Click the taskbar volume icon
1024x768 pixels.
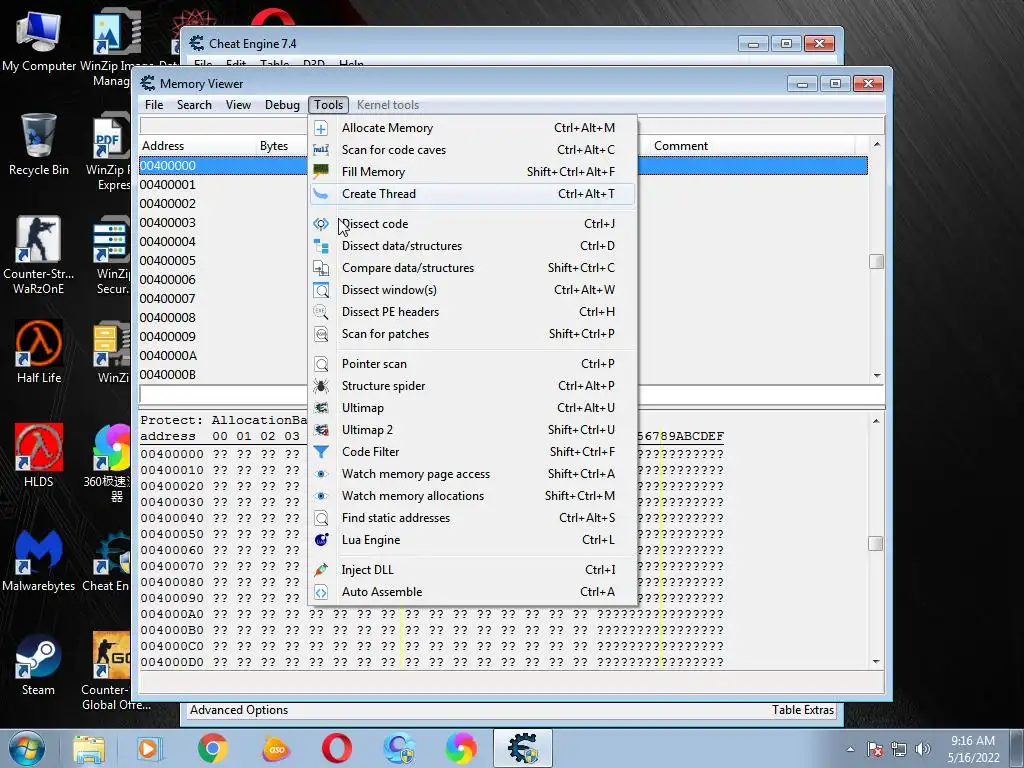click(x=923, y=749)
